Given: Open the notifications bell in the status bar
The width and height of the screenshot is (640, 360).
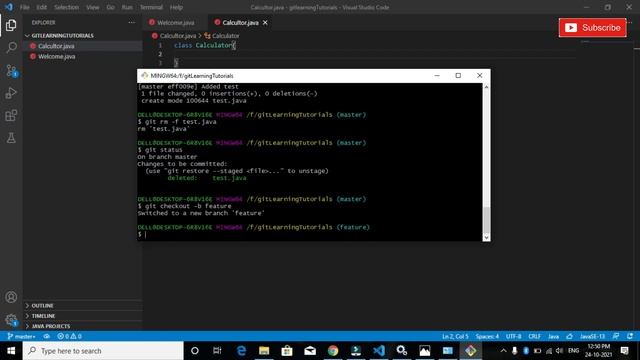Looking at the screenshot, I should coord(630,336).
